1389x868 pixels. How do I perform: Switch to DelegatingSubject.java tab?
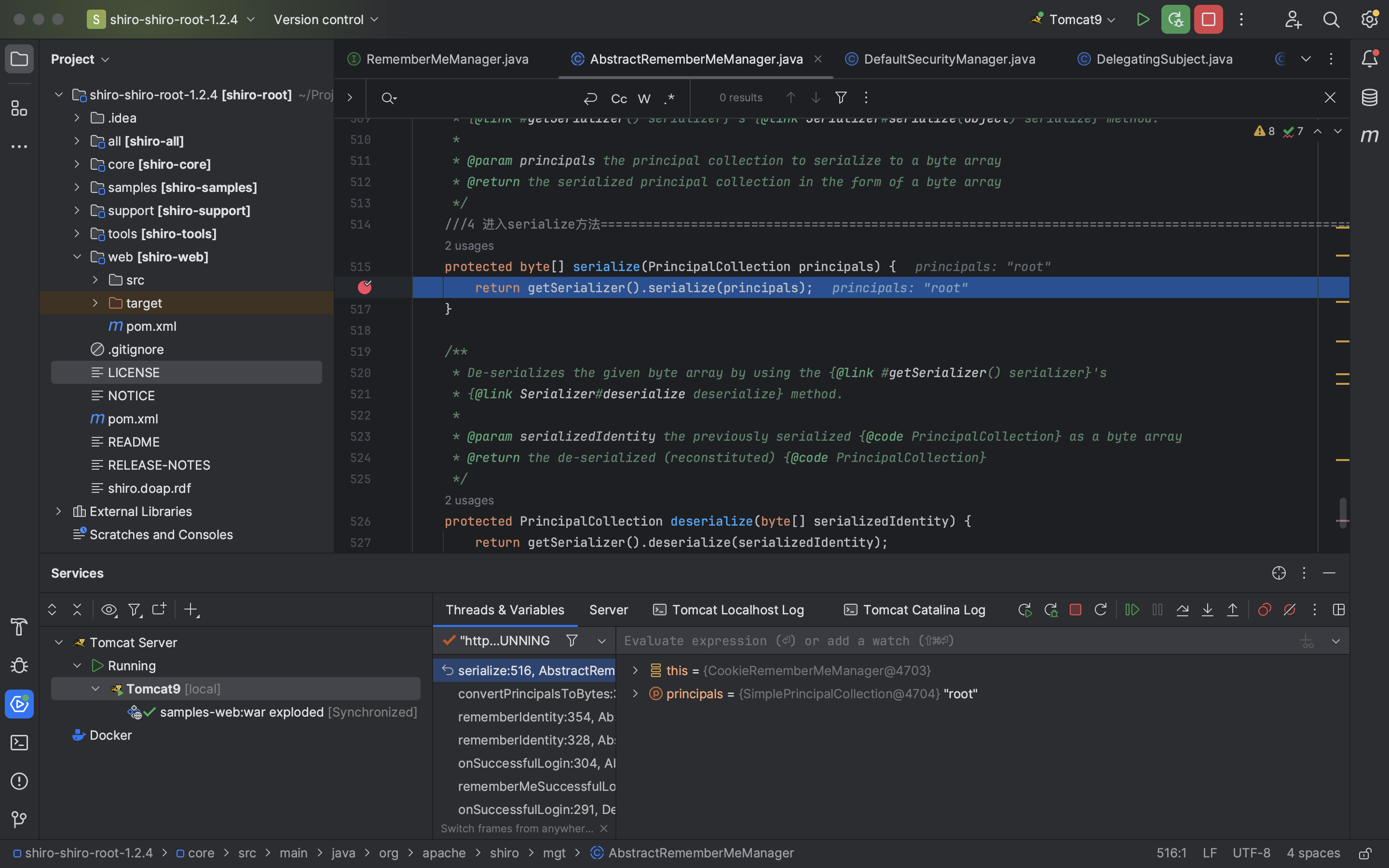[x=1156, y=59]
